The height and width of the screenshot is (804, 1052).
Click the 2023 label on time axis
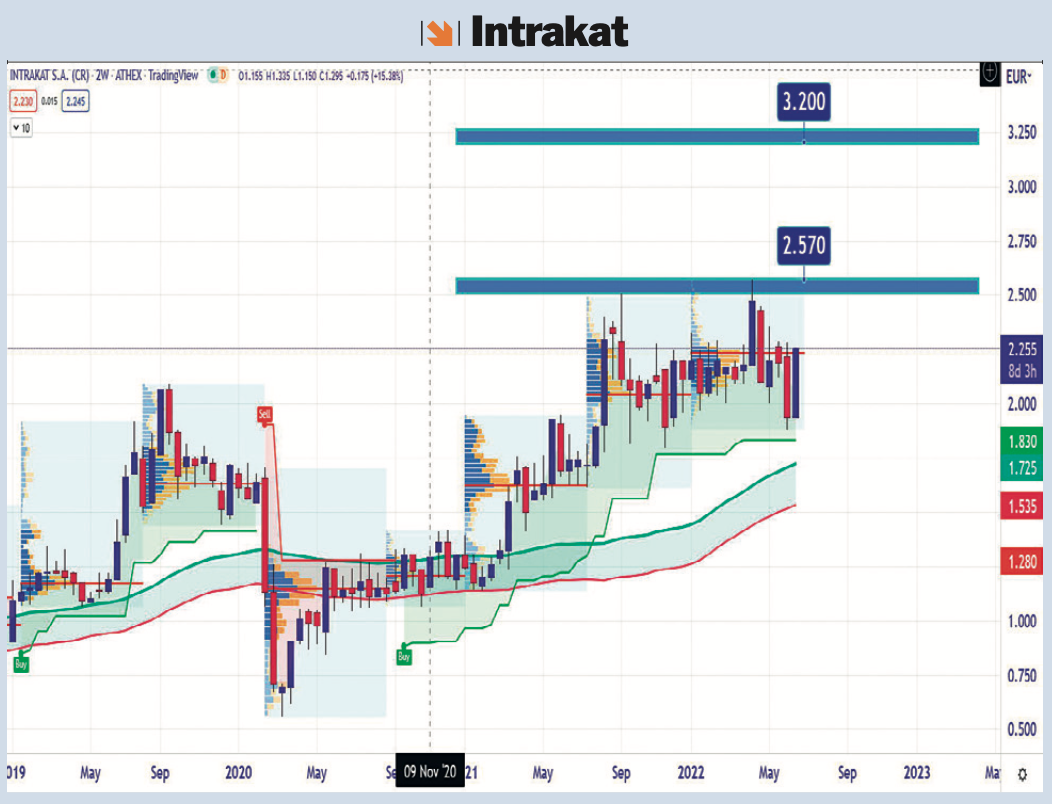[917, 772]
